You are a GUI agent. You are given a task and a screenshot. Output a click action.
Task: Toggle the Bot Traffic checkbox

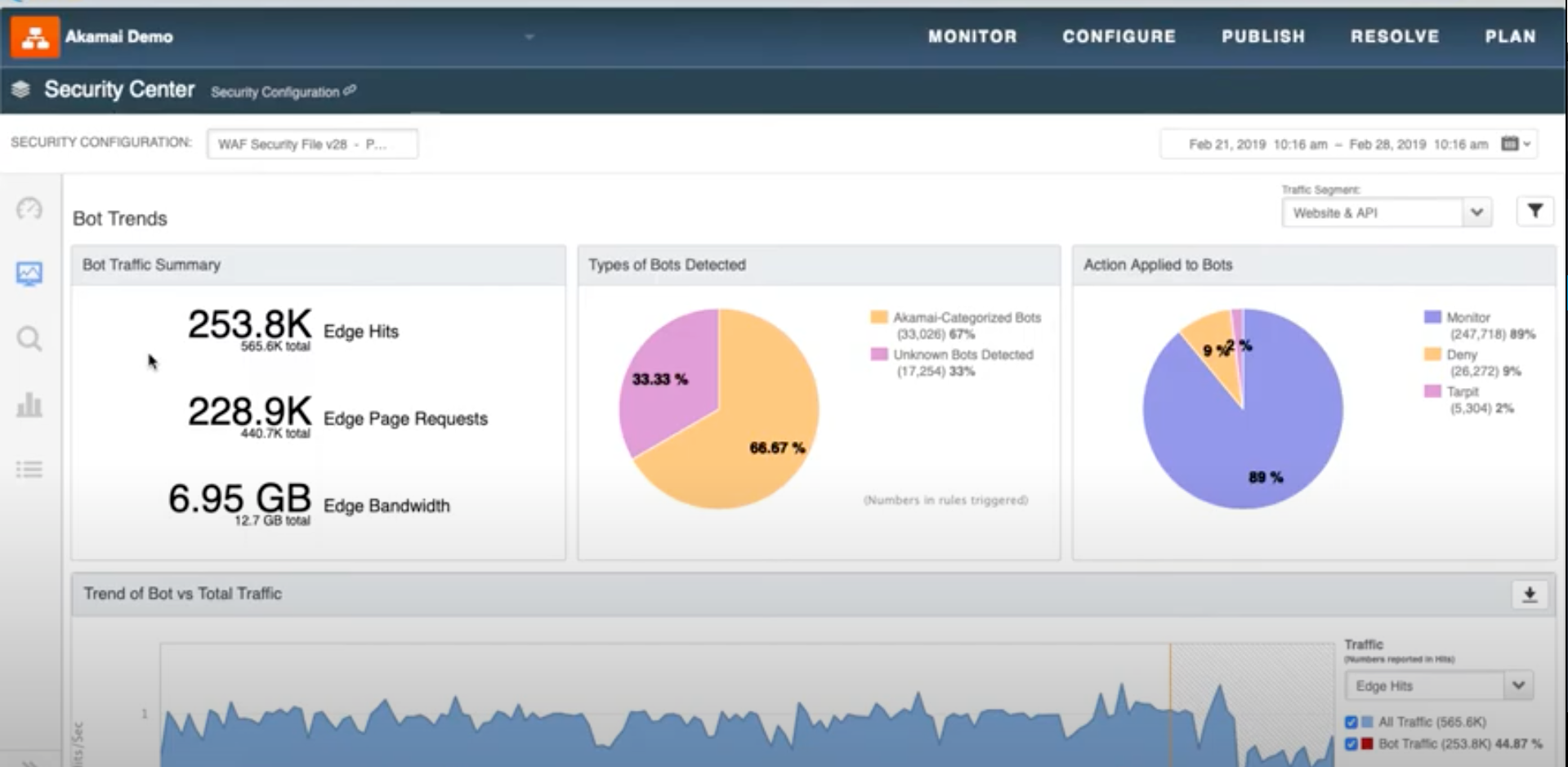pos(1351,744)
